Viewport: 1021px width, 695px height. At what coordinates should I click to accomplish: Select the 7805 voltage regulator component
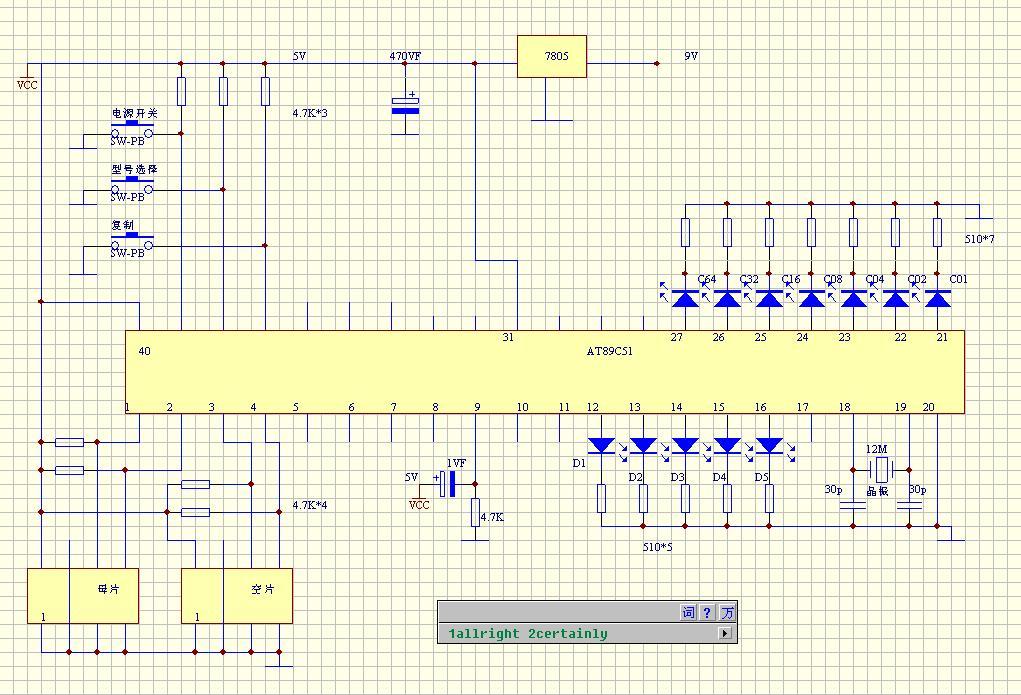click(551, 57)
